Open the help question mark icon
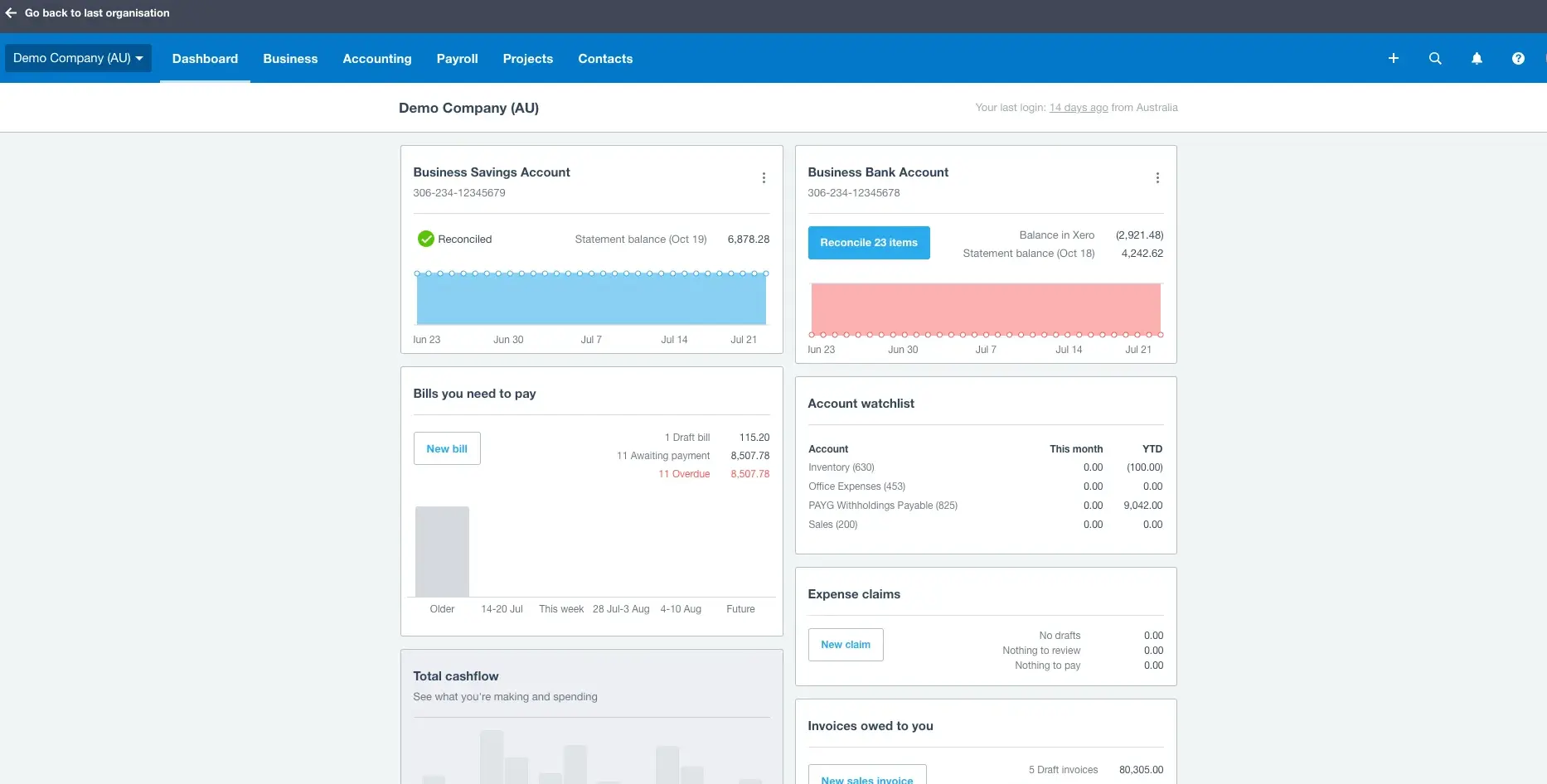 pos(1518,58)
